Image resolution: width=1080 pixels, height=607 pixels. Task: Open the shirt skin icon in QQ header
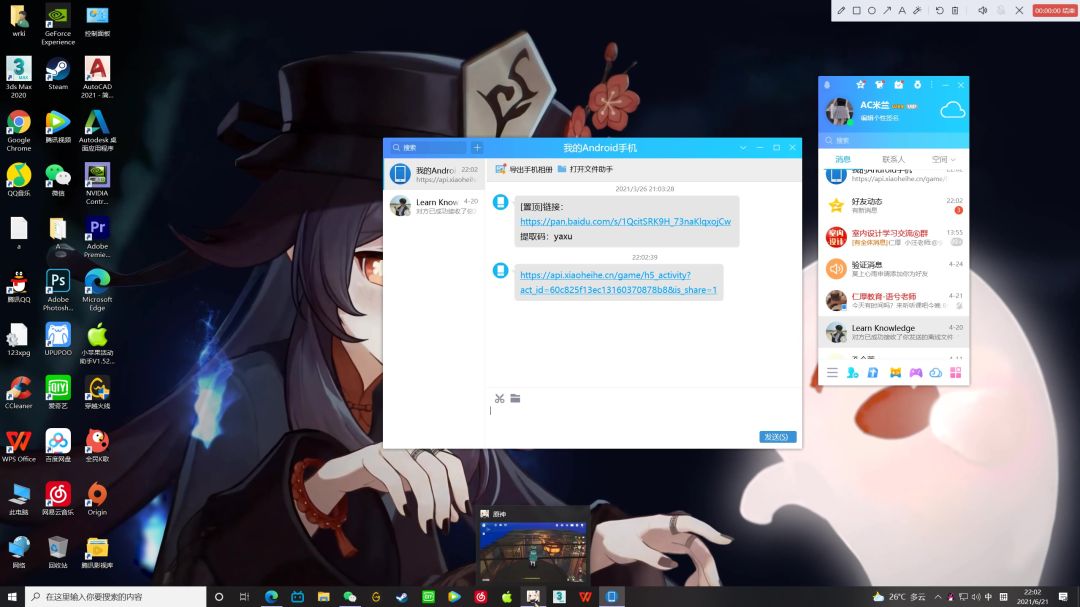880,85
